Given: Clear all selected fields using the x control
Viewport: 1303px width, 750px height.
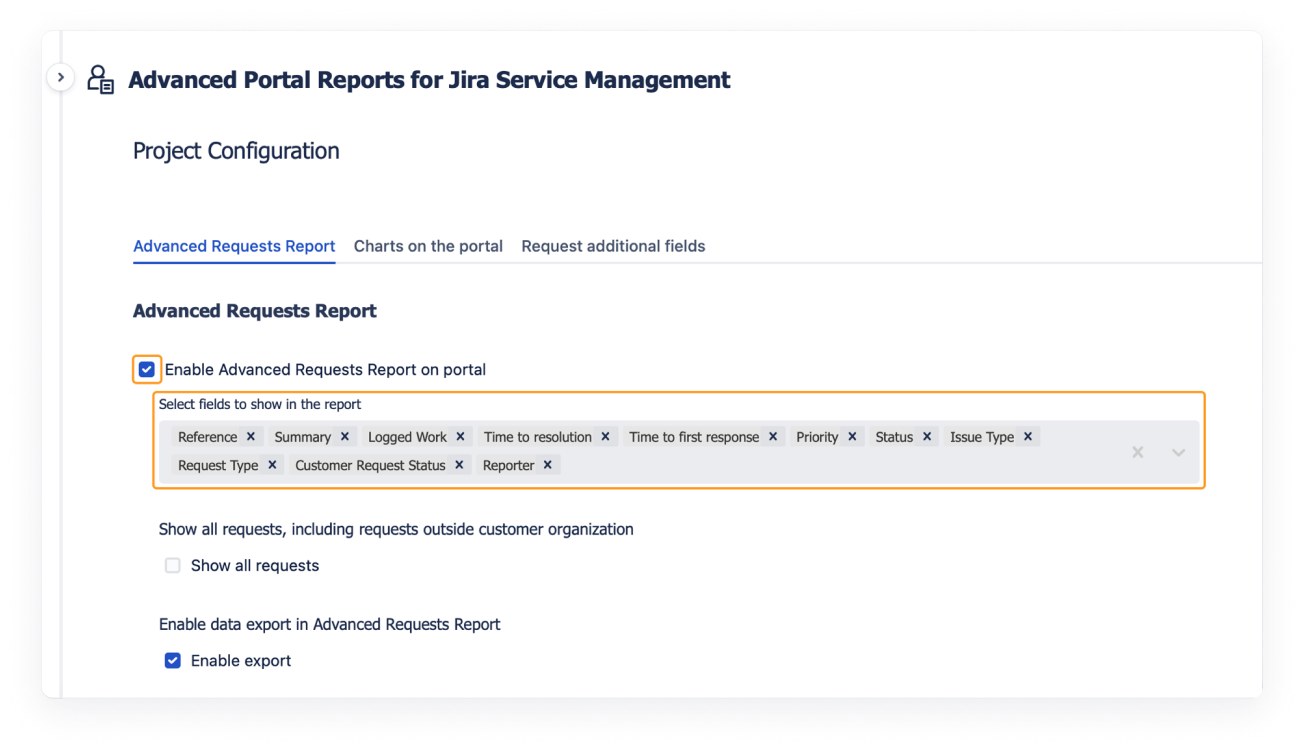Looking at the screenshot, I should pyautogui.click(x=1137, y=452).
